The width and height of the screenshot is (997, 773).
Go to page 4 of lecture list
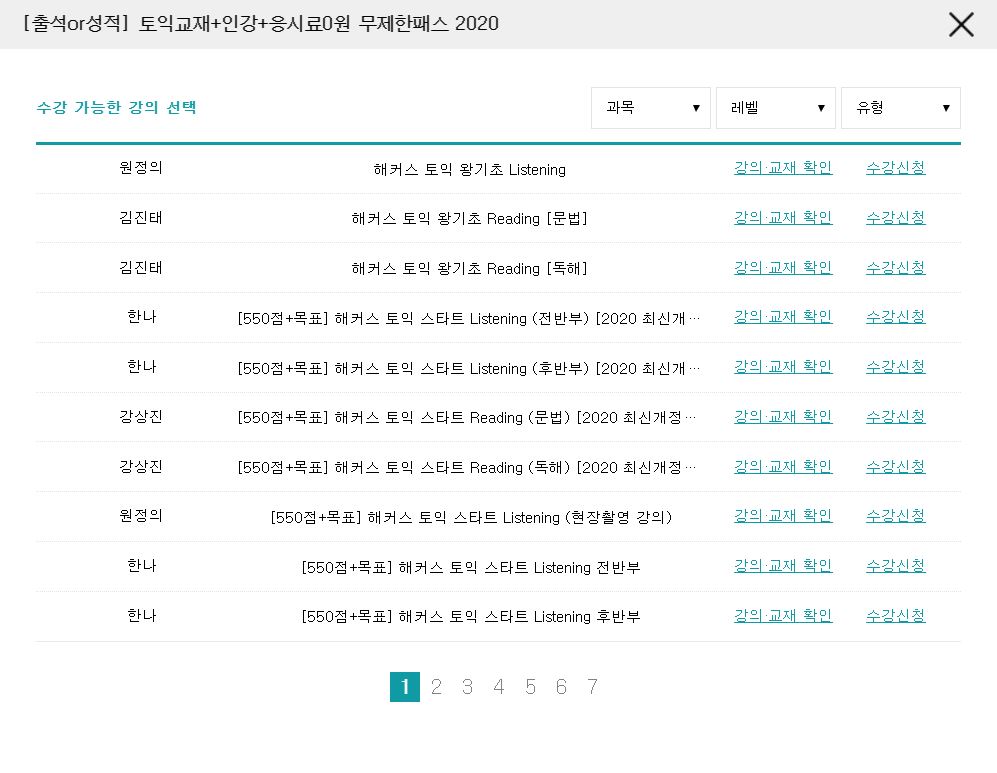pyautogui.click(x=498, y=687)
